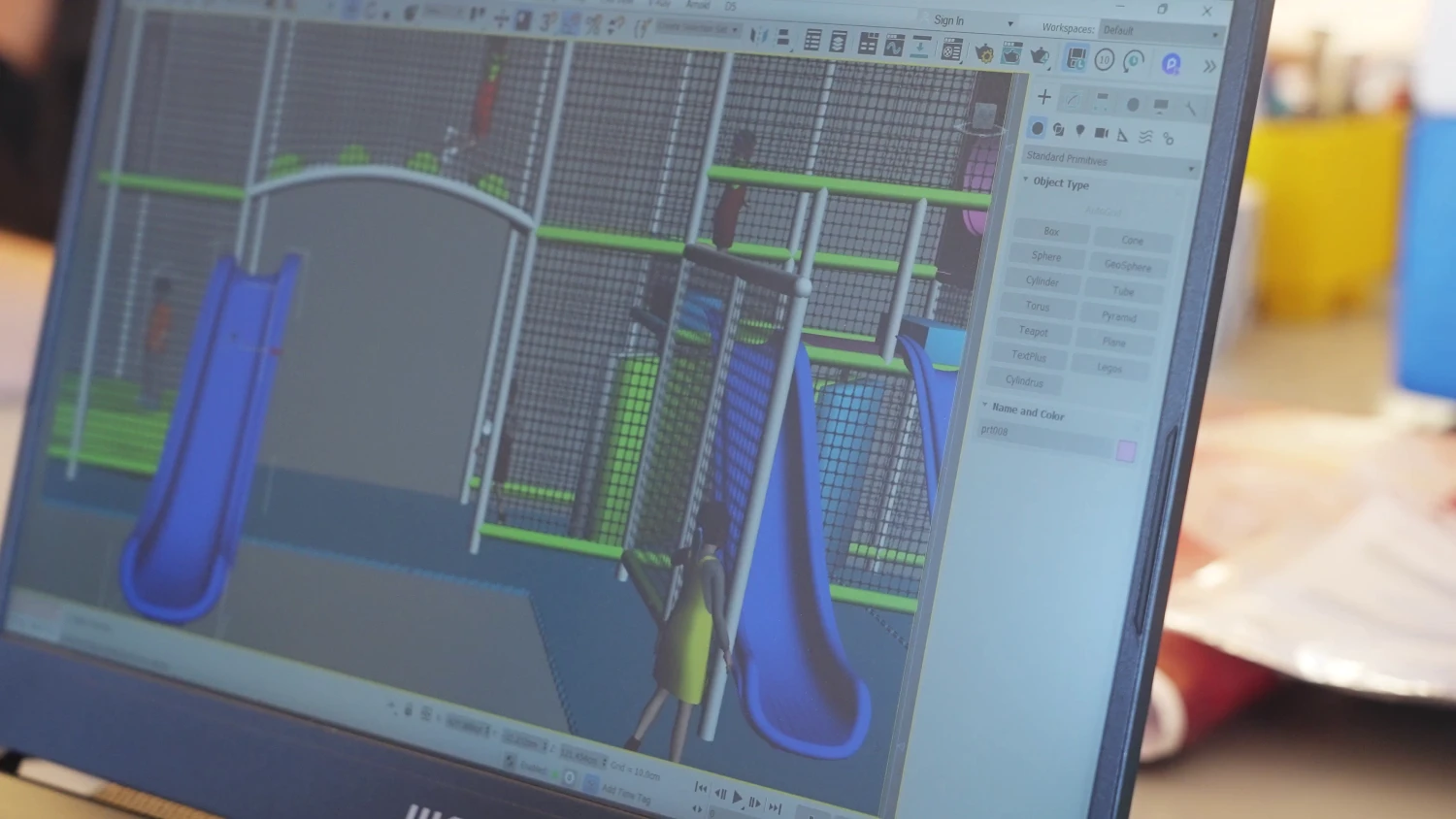
Task: Switch to the Modify panel tab
Action: [1073, 100]
